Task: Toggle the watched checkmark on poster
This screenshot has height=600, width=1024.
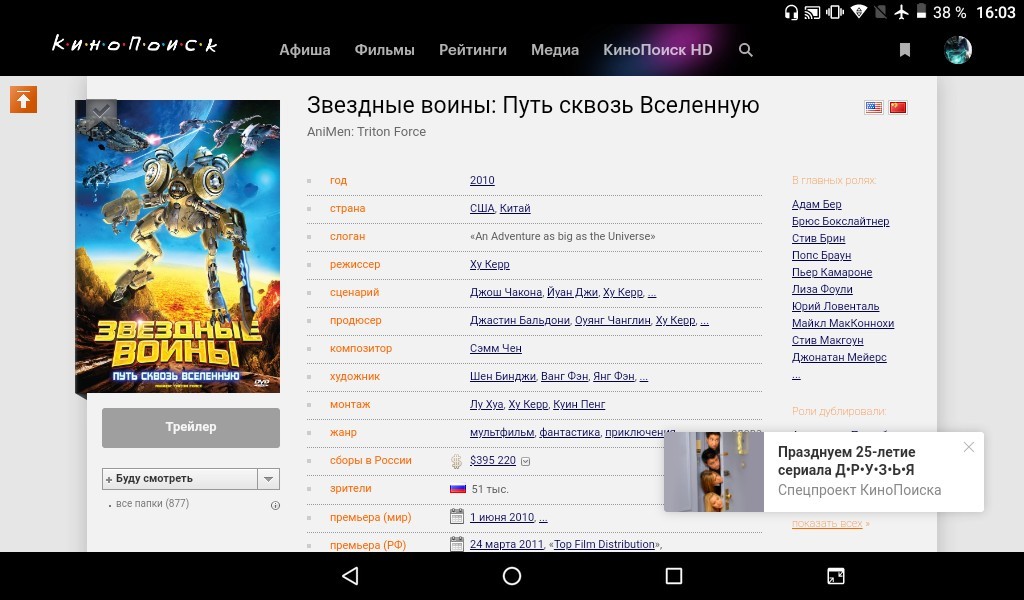Action: pos(101,114)
